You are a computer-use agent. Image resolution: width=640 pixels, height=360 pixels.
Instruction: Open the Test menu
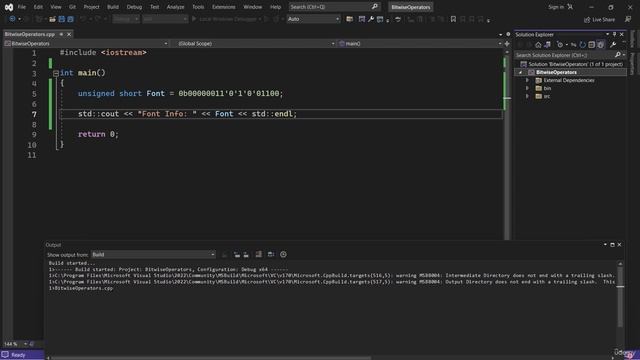coord(154,7)
